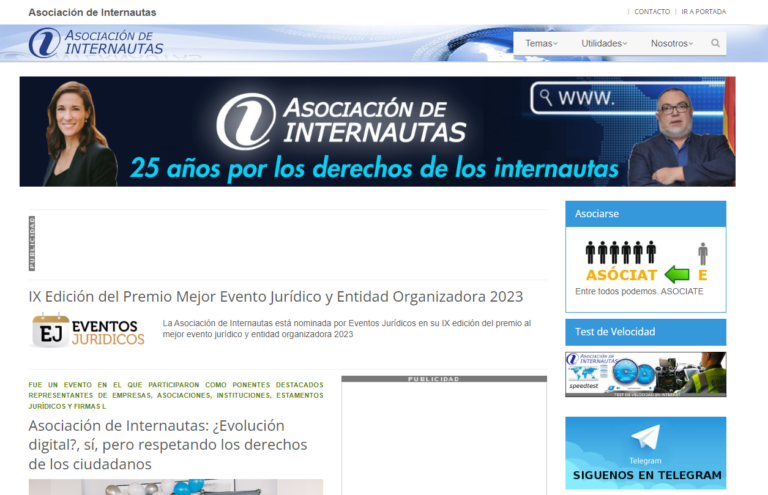Click the search magnifier icon in navbar
Image resolution: width=768 pixels, height=495 pixels.
pyautogui.click(x=715, y=44)
